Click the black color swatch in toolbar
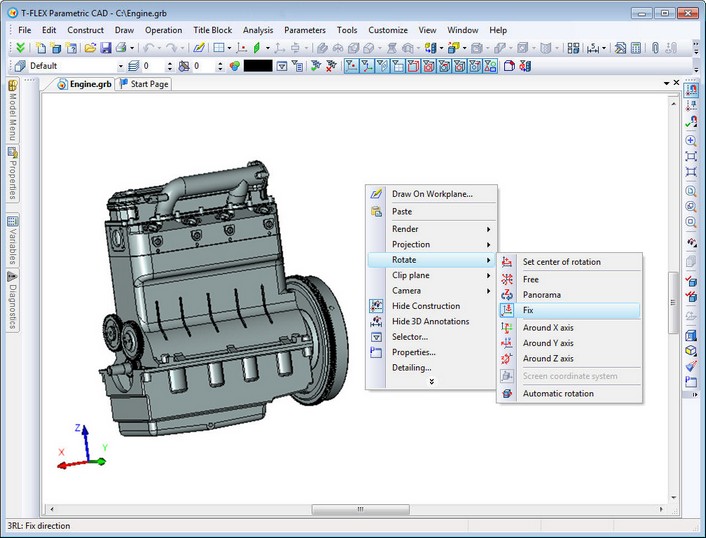This screenshot has width=706, height=538. pos(257,66)
